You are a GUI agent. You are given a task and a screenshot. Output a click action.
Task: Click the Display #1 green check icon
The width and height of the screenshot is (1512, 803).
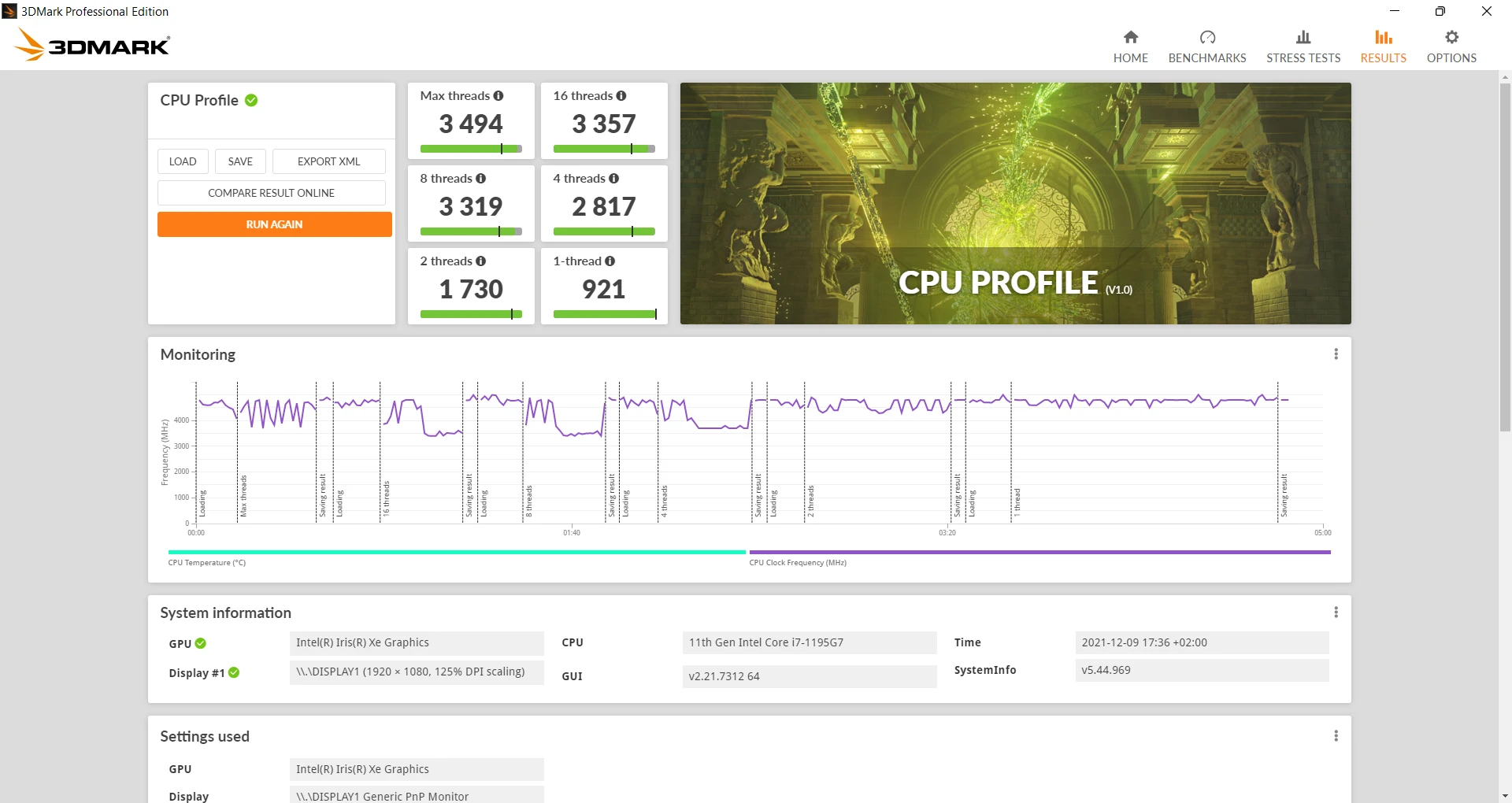(234, 672)
